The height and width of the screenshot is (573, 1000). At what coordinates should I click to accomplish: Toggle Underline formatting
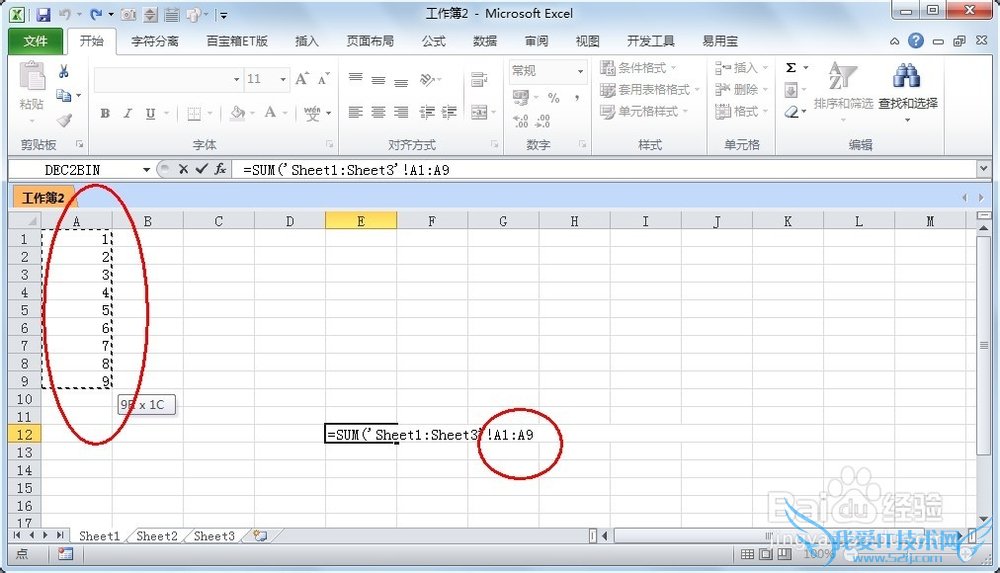(x=151, y=114)
